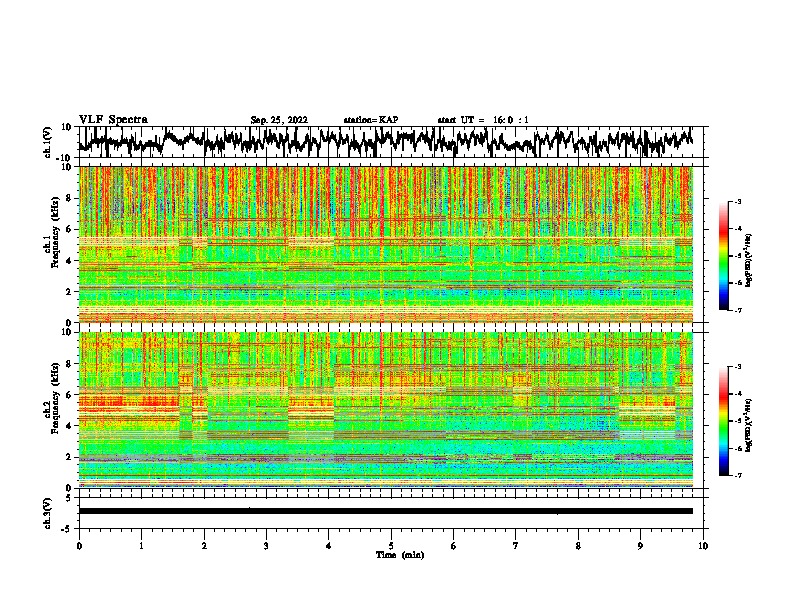The width and height of the screenshot is (792, 612).
Task: Click the ch.1 color bar log(PSD) label
Action: tap(749, 261)
